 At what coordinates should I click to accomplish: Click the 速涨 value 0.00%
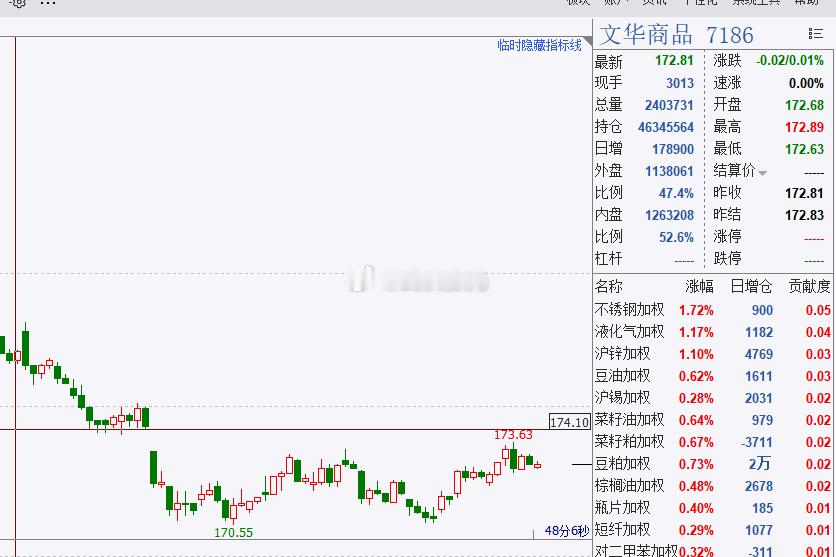[x=806, y=84]
